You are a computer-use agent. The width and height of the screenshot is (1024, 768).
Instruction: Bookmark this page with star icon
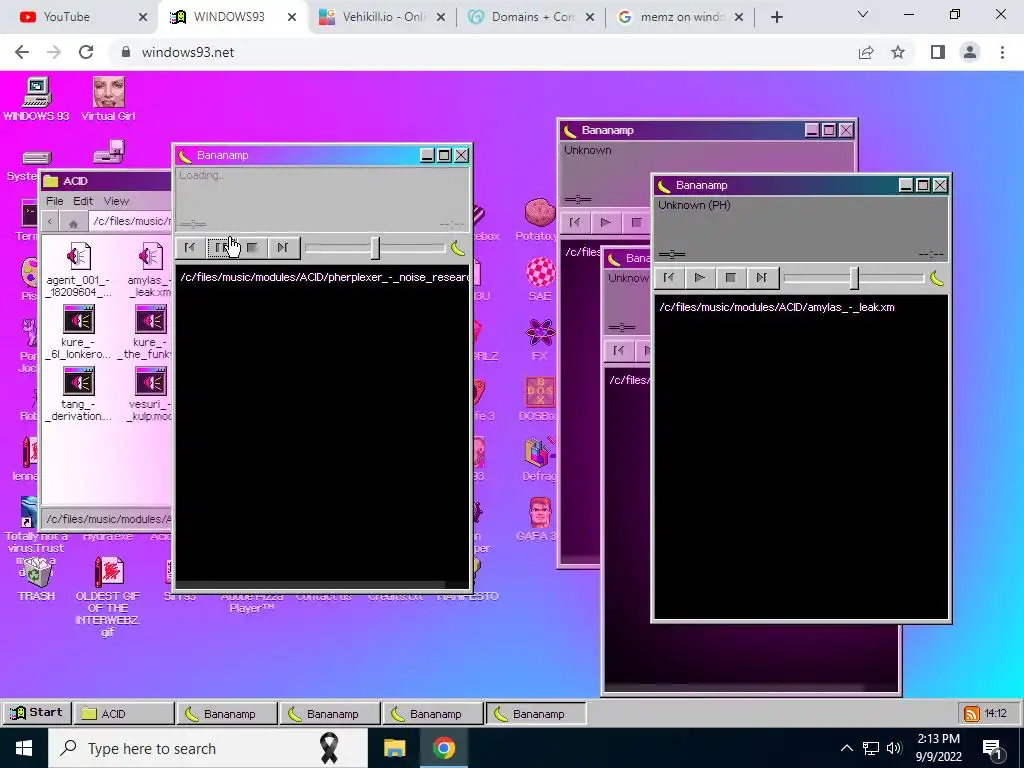(898, 52)
